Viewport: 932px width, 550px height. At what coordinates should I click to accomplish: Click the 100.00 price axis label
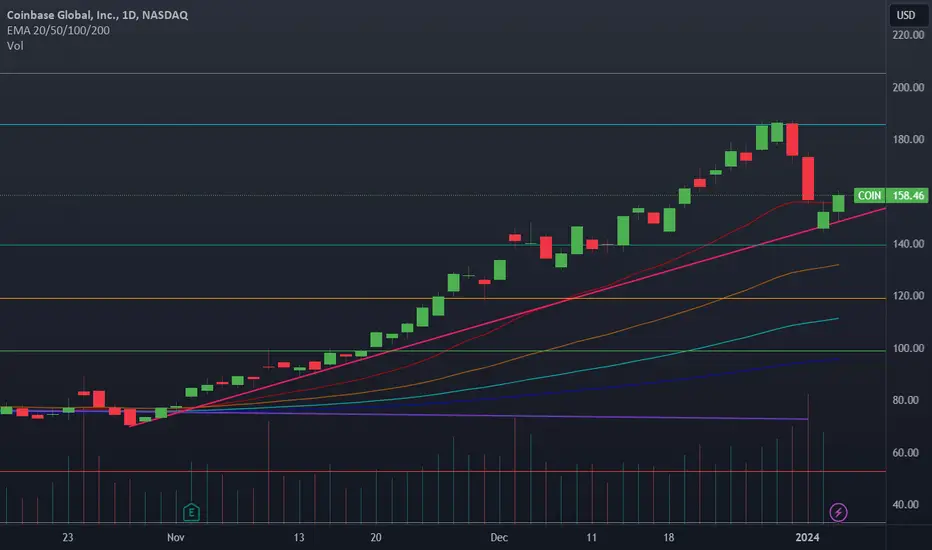908,348
